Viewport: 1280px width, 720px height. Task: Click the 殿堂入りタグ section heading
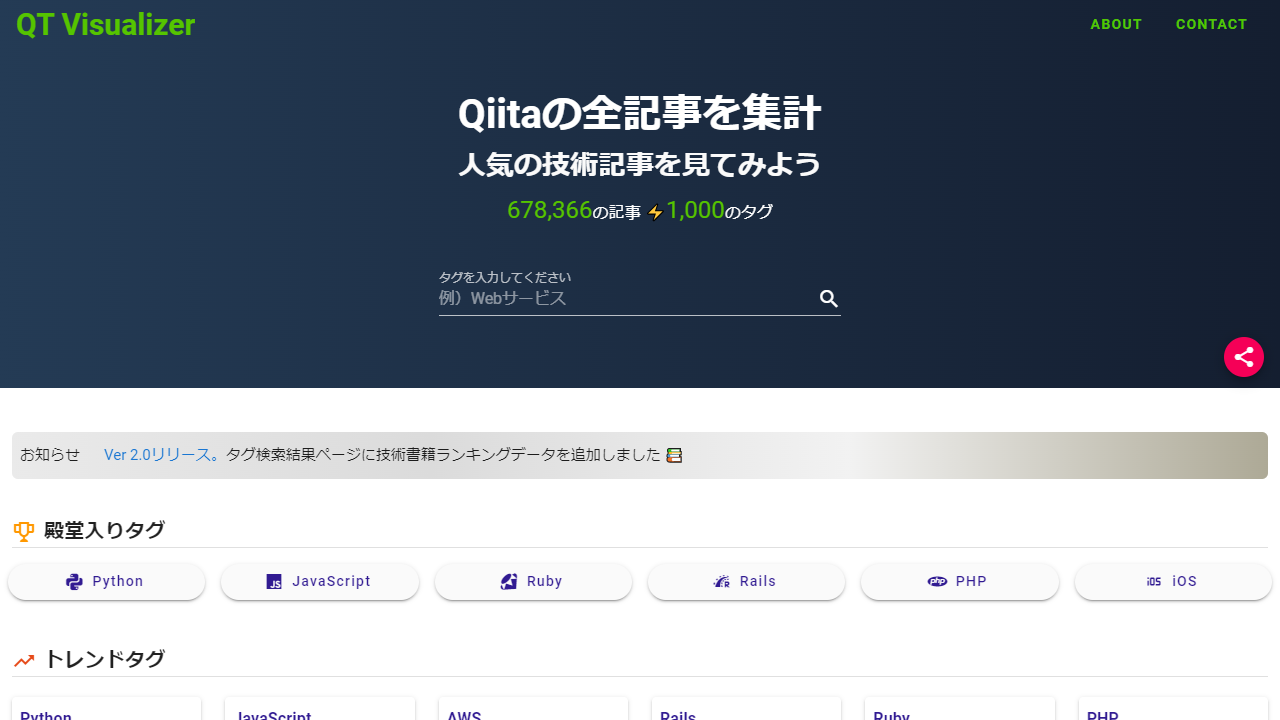(x=104, y=531)
